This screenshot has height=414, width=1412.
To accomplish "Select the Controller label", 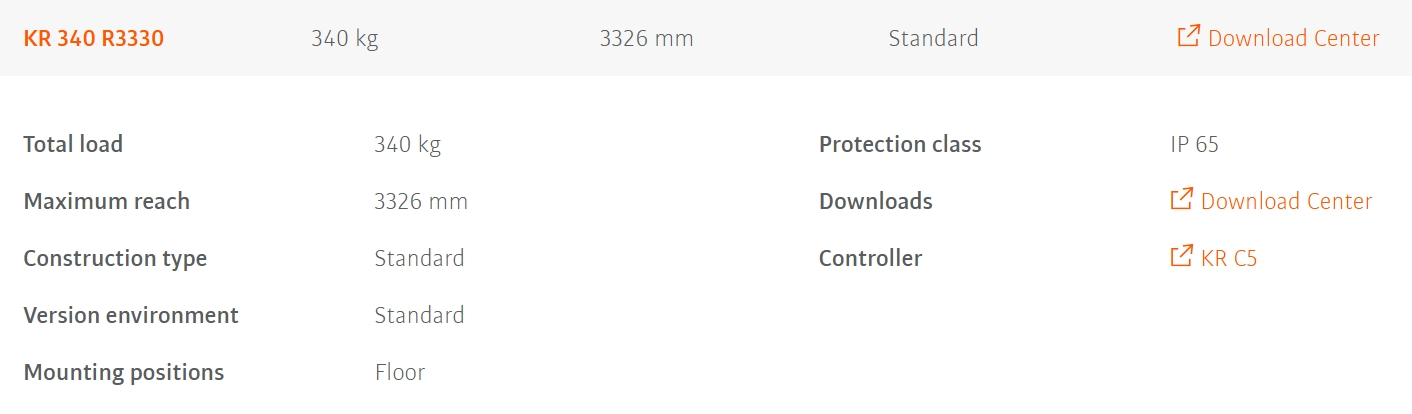I will [870, 258].
